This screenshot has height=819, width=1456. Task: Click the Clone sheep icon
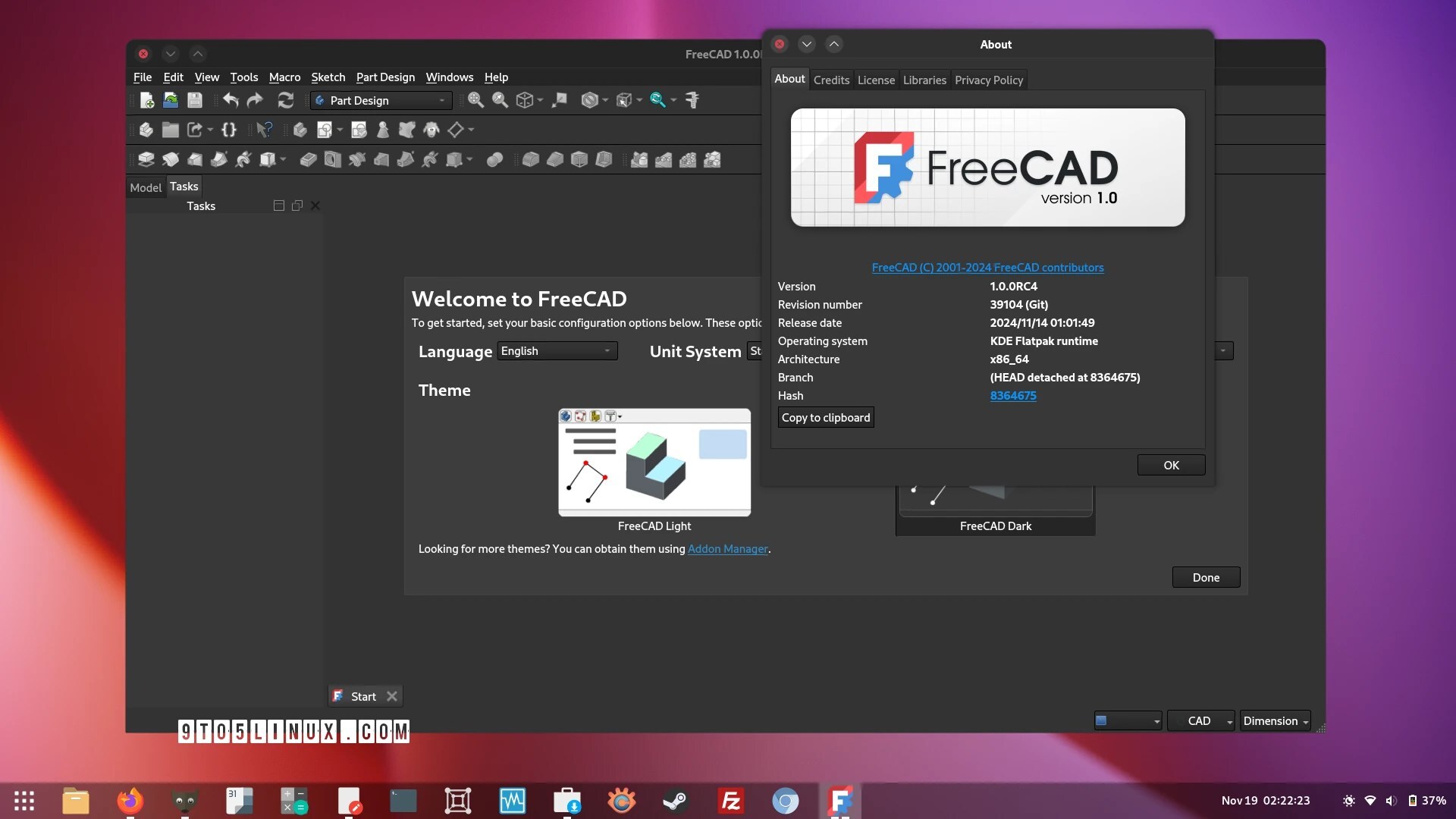[431, 130]
